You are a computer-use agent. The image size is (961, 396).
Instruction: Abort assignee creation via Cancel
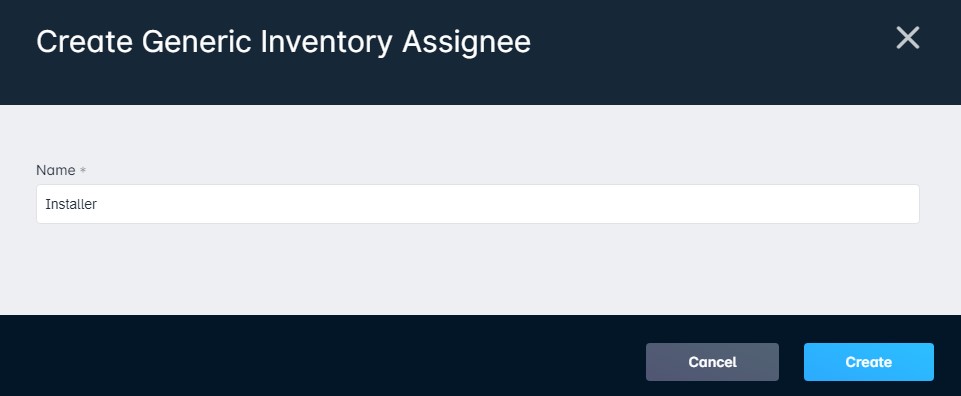click(712, 362)
